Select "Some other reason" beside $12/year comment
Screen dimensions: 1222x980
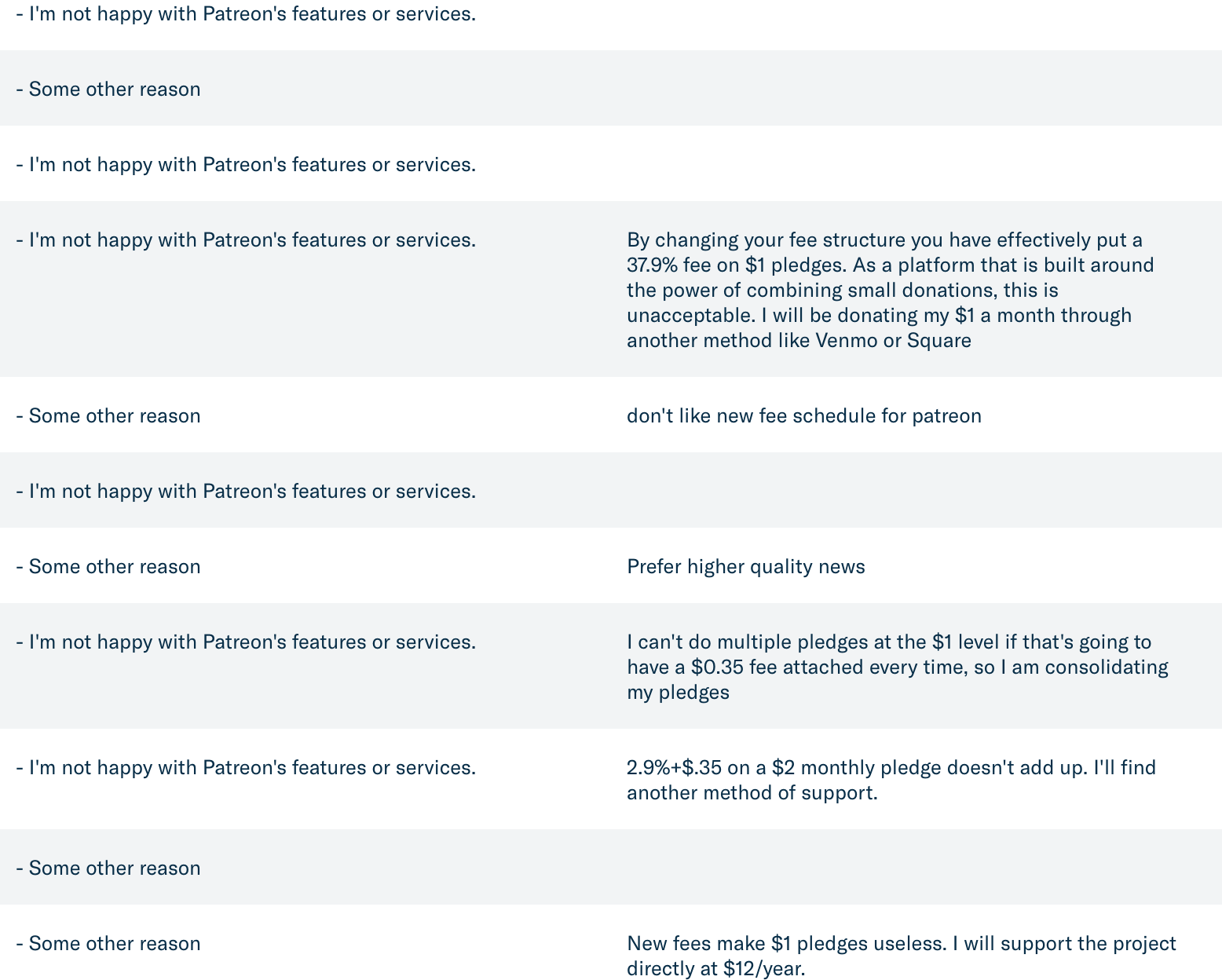[108, 943]
